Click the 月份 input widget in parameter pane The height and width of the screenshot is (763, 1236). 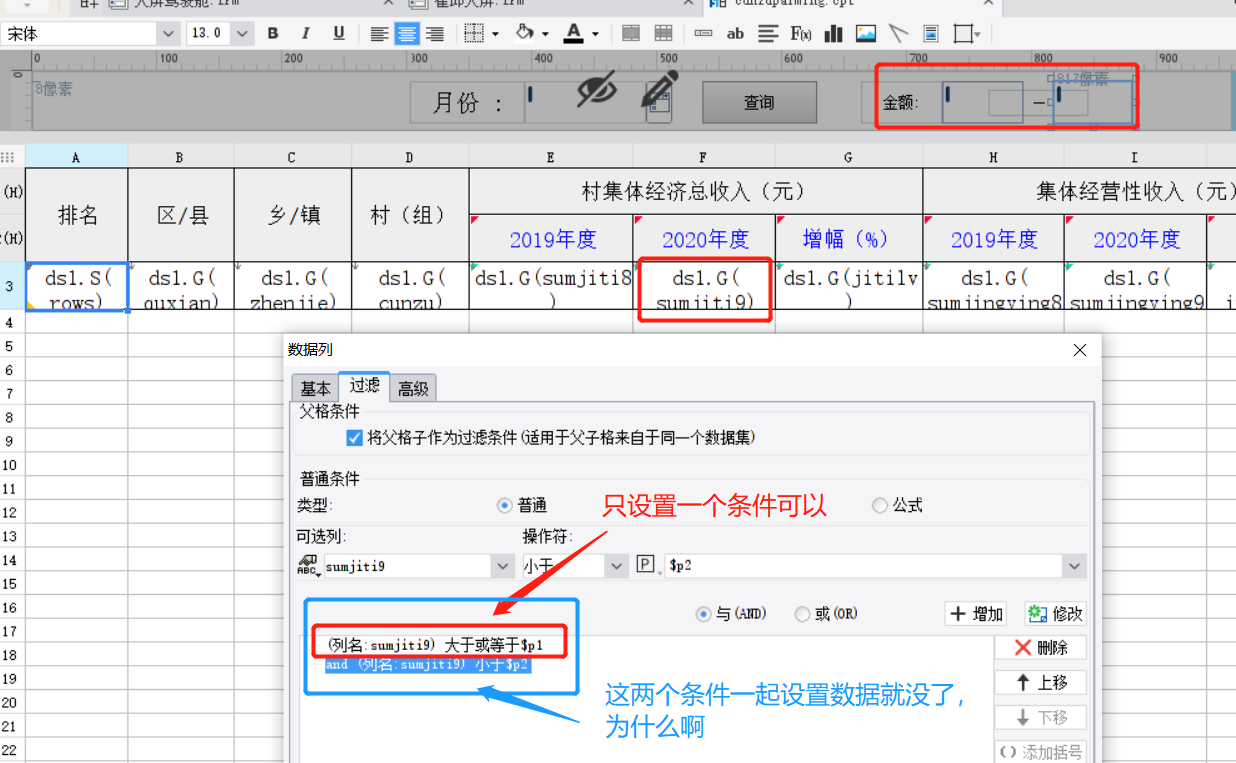pyautogui.click(x=584, y=102)
